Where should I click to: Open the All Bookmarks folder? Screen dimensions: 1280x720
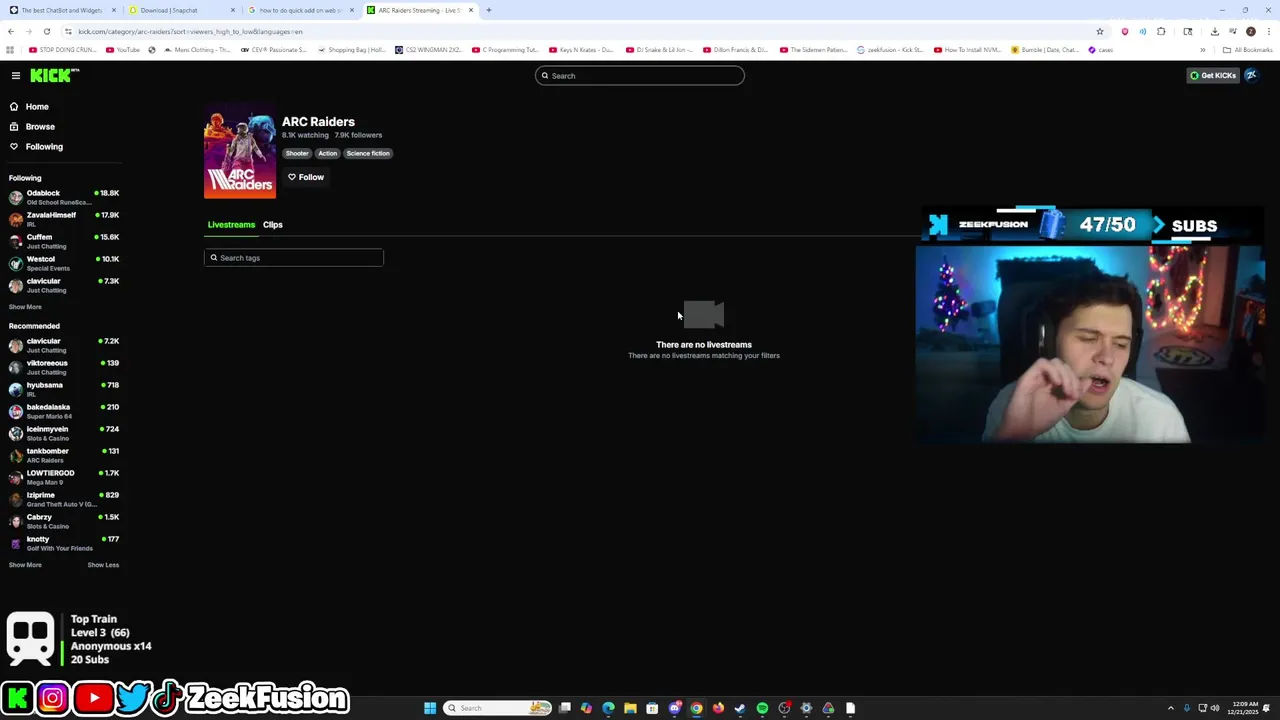click(1247, 49)
